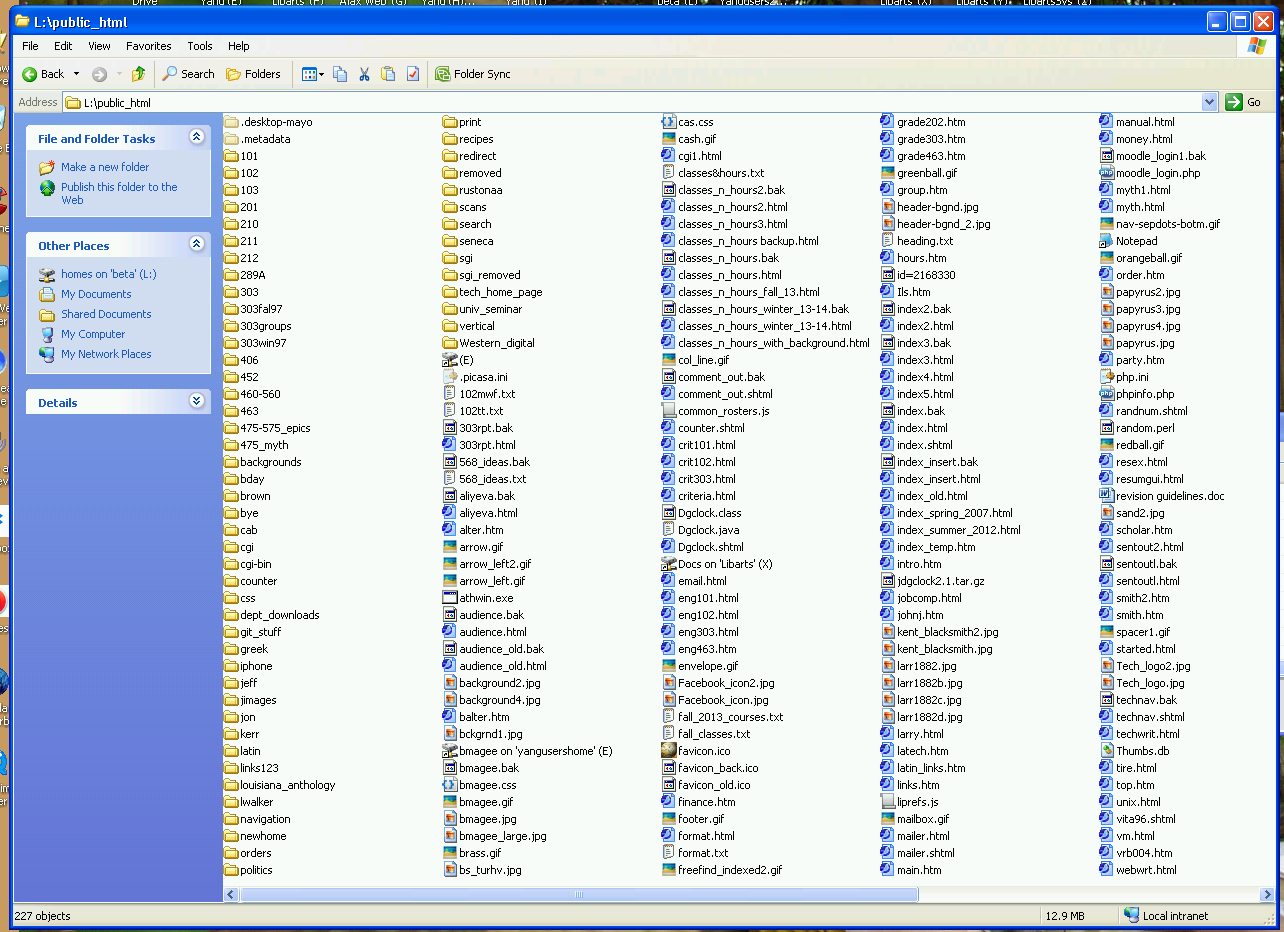Click the Properties checkmark toolbar icon
This screenshot has height=932, width=1284.
click(412, 74)
